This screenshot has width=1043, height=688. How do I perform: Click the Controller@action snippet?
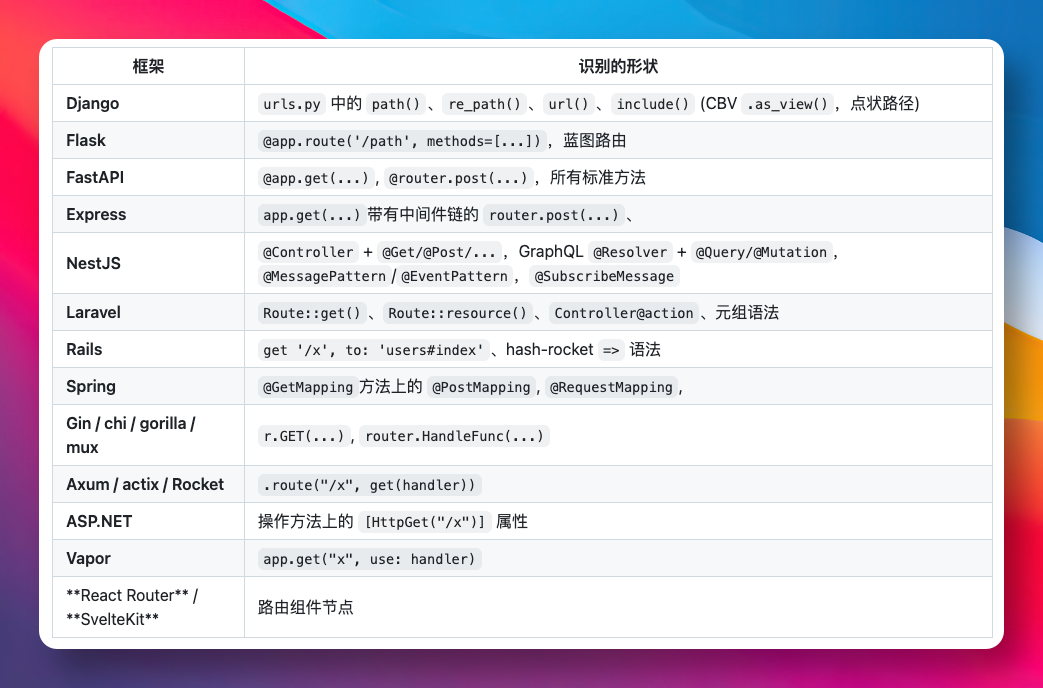[624, 313]
